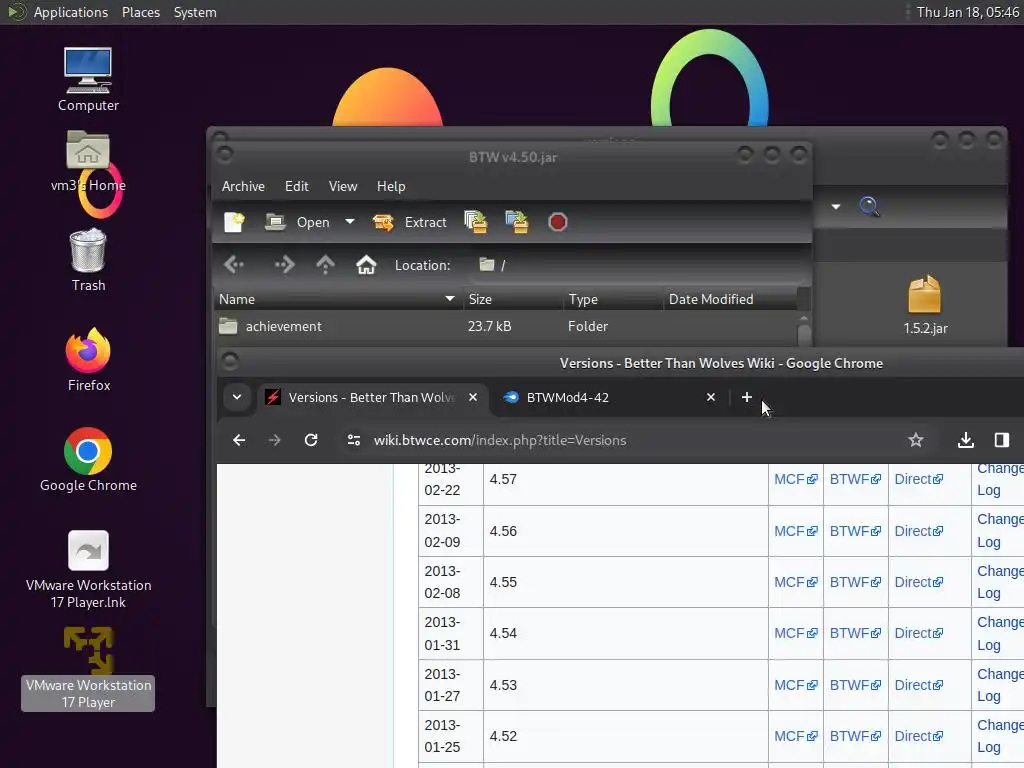Open the Help menu in archive manager
This screenshot has width=1024, height=768.
pos(391,186)
